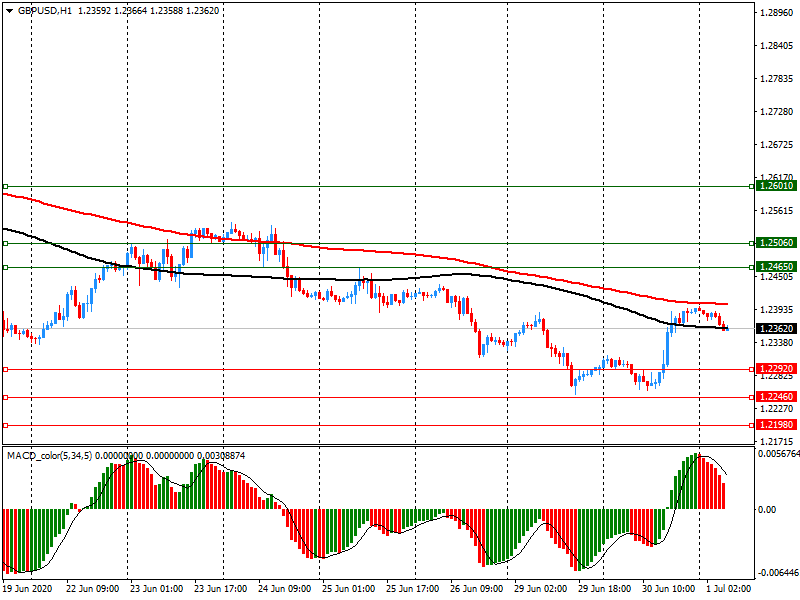Click the 30 Jun 10:00 time label

[668, 589]
